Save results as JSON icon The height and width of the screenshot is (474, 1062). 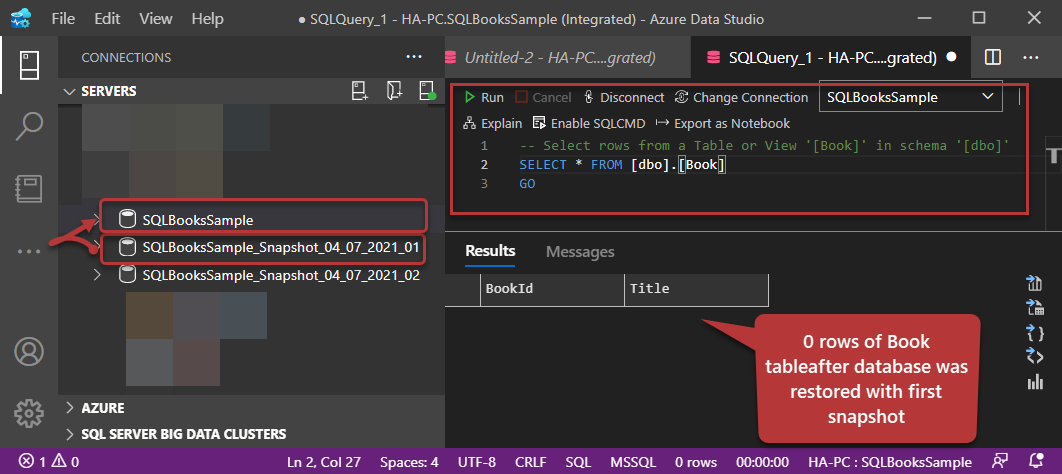1035,332
